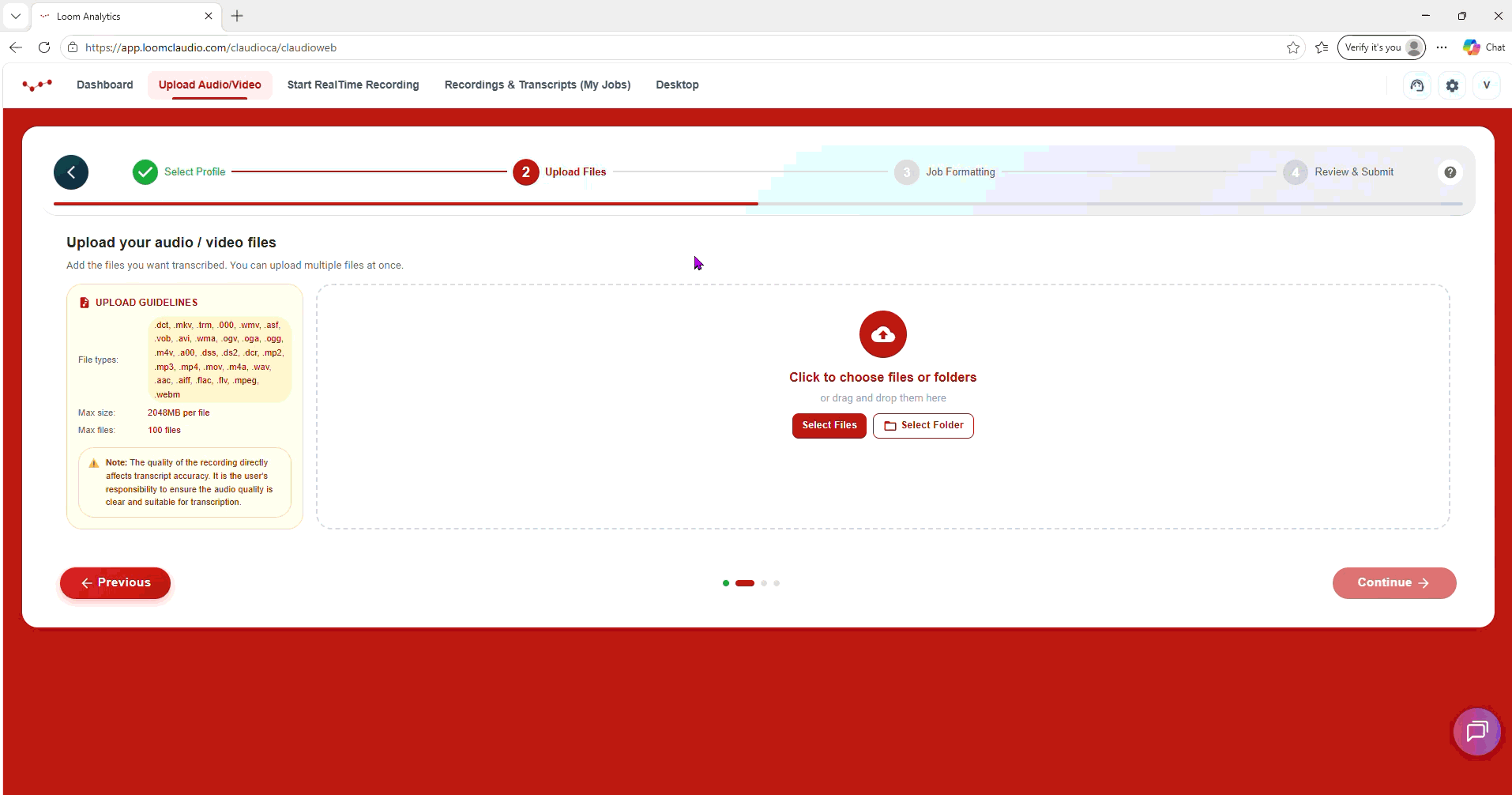This screenshot has width=1512, height=795.
Task: Open Start RealTime Recording
Action: click(353, 85)
